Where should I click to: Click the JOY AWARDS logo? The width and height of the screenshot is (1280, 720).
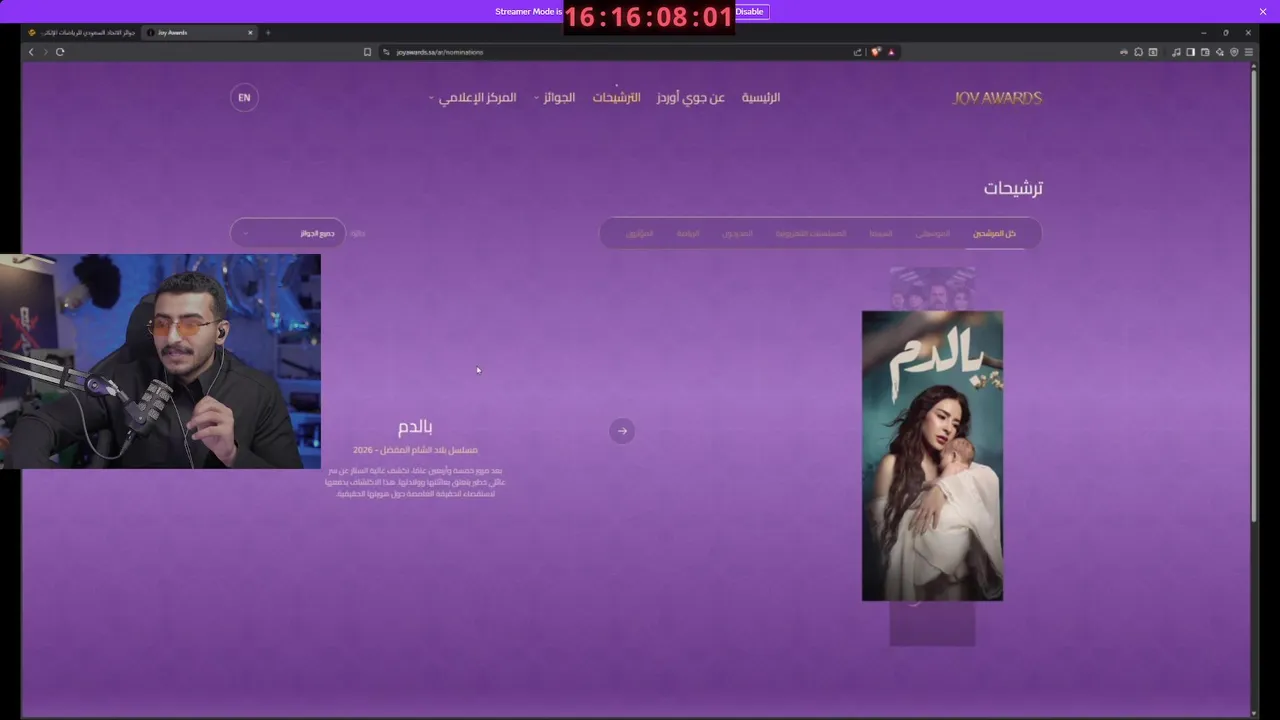coord(997,98)
